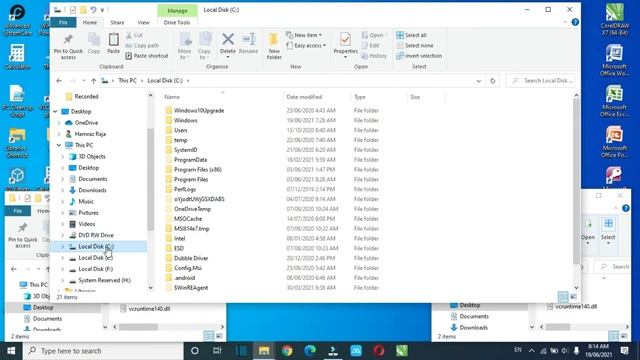Click the Paste icon in ribbon

click(113, 43)
